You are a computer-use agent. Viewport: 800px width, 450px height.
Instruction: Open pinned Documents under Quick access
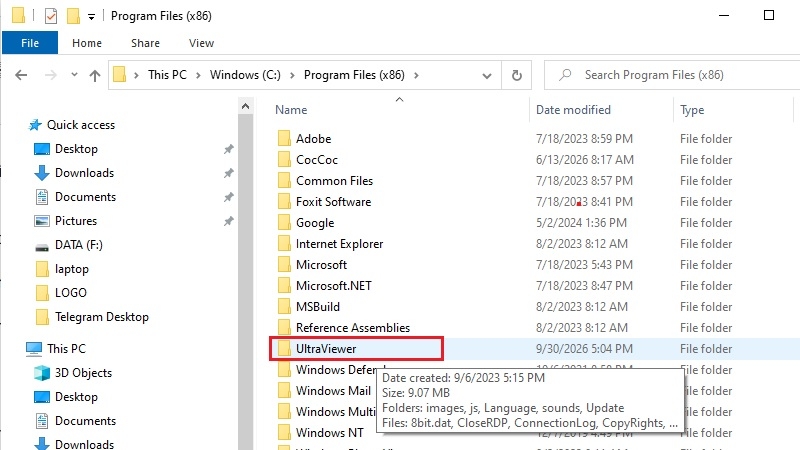point(85,197)
